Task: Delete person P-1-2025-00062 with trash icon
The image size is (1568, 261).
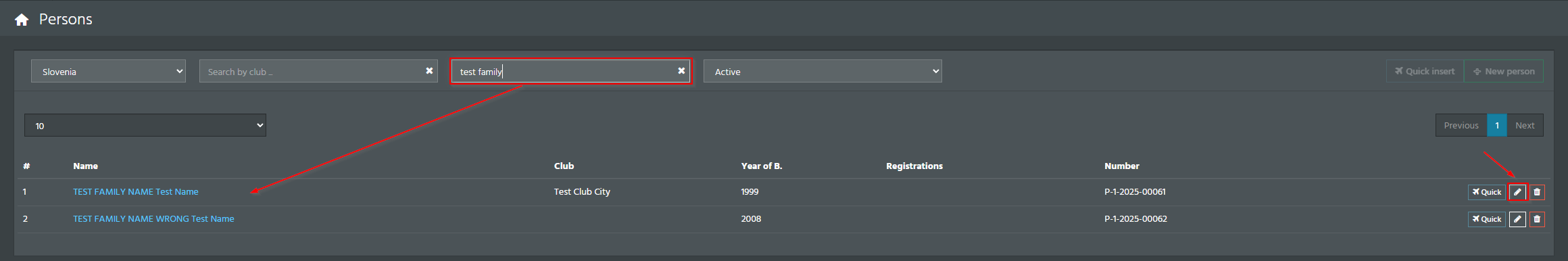Action: 1537,219
